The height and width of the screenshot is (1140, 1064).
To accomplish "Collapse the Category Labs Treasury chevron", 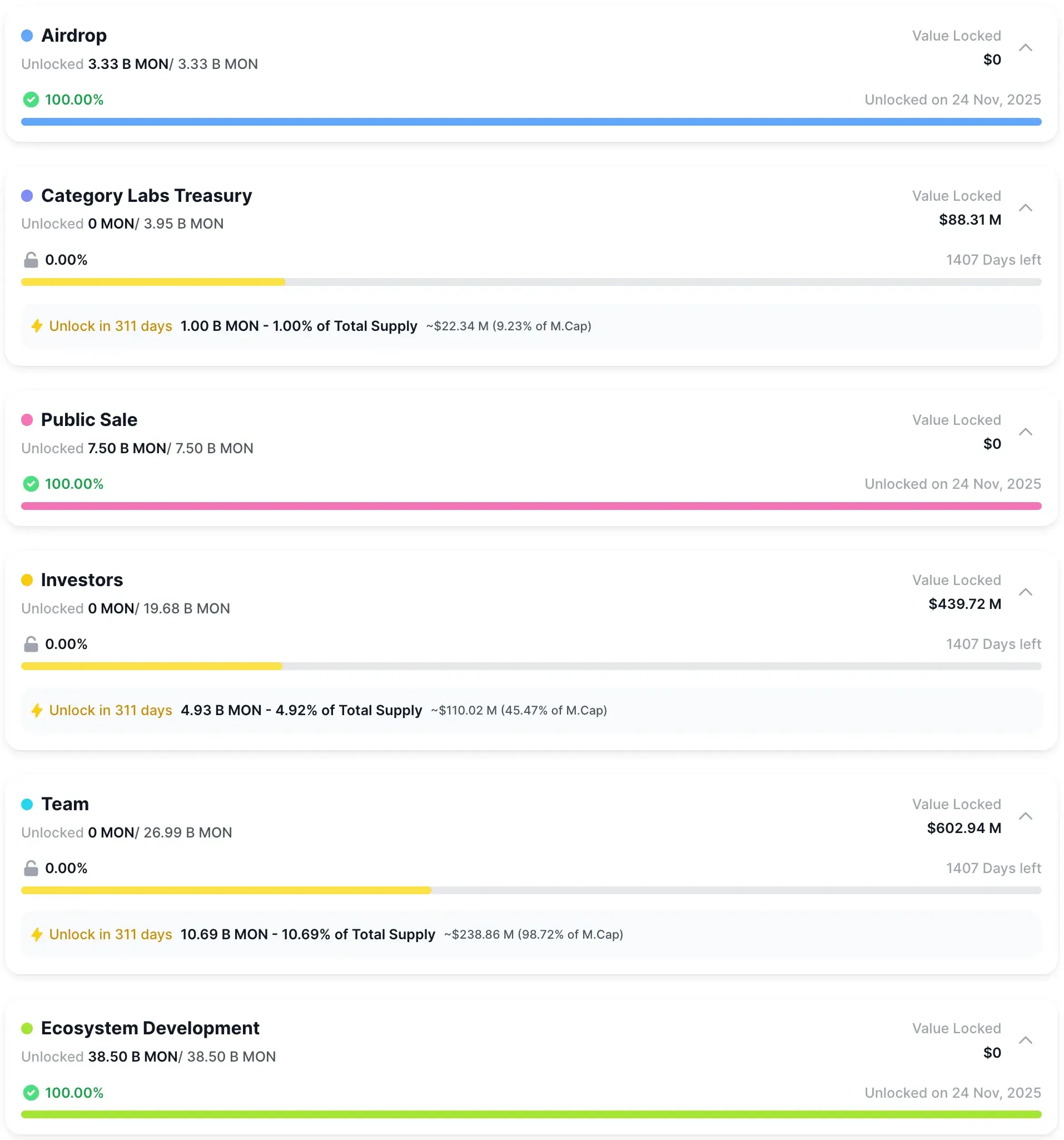I will pos(1025,207).
